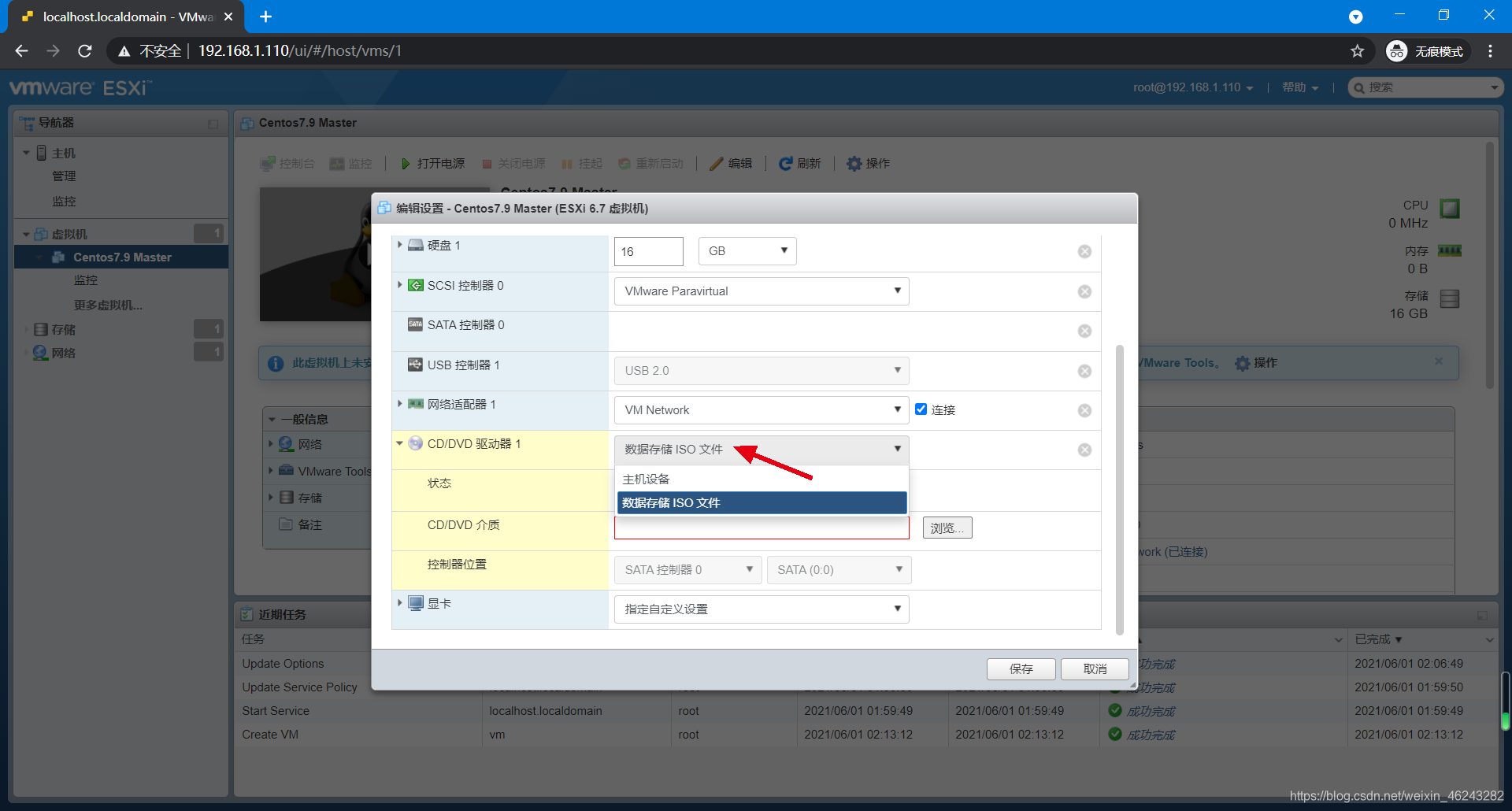This screenshot has width=1512, height=811.
Task: Toggle the 连接 checkbox for network adapter
Action: coord(921,409)
